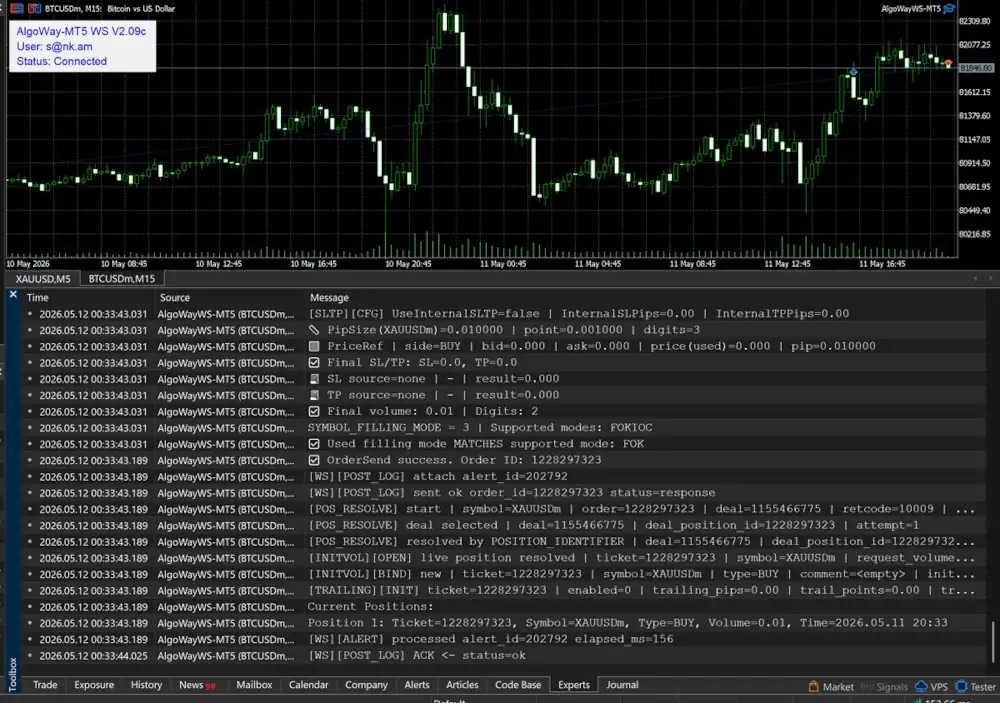Select the BTCUSDm,M15 chart tab
1000x703 pixels.
(121, 279)
